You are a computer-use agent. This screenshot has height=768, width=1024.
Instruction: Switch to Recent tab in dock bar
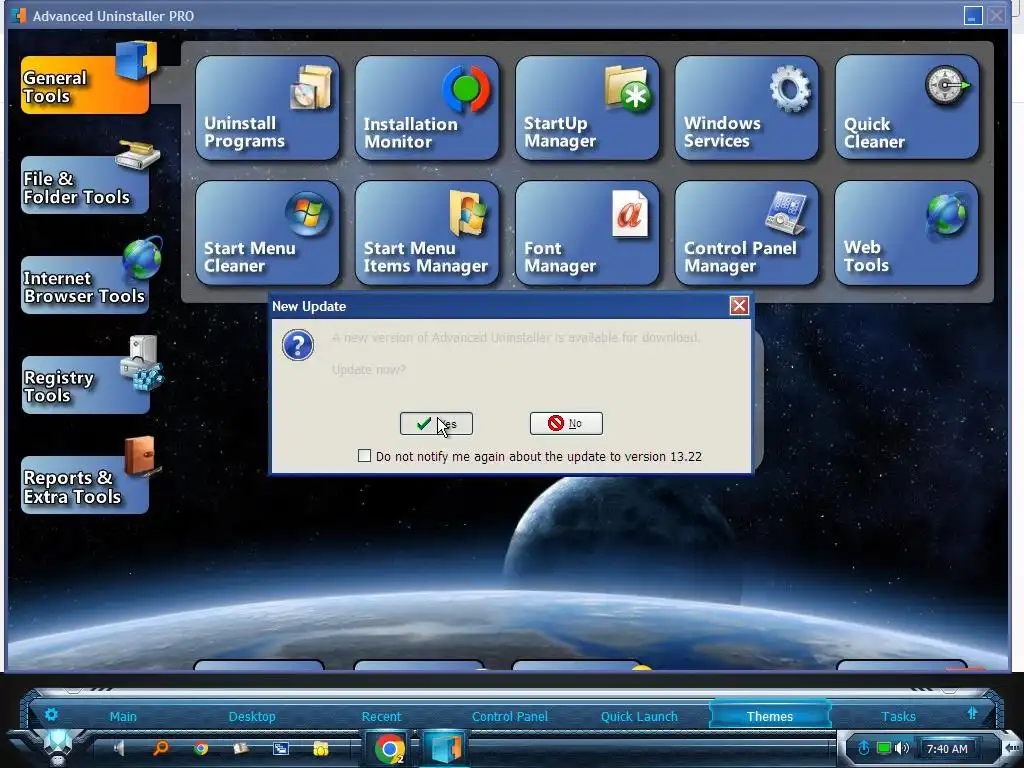[381, 716]
